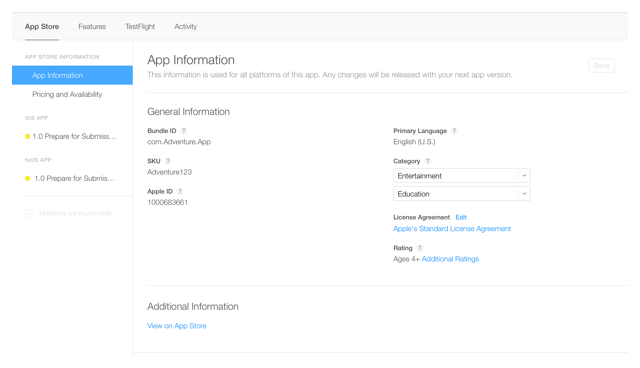Click the App Information page title

(x=191, y=60)
